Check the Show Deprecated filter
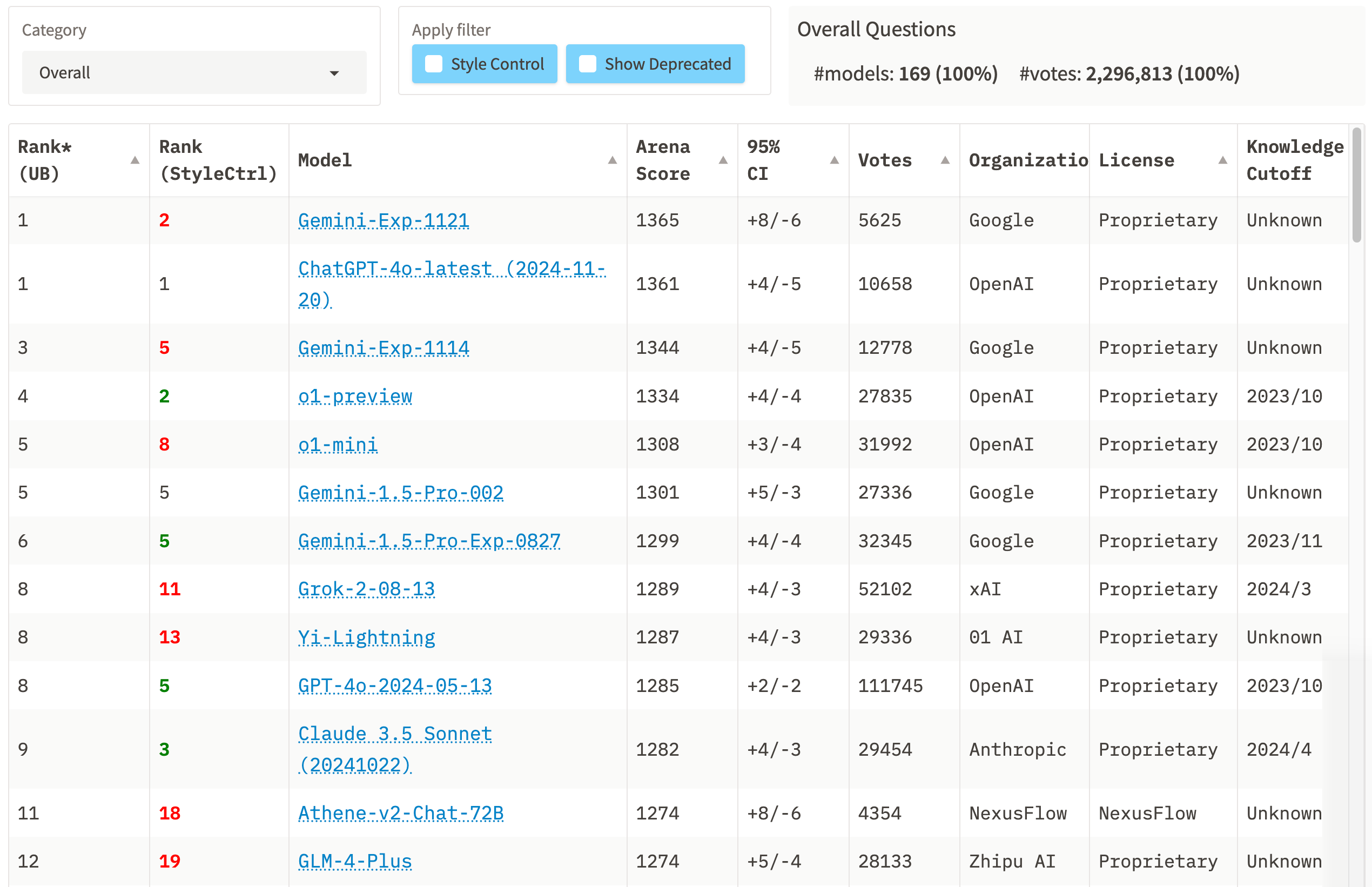 point(587,64)
